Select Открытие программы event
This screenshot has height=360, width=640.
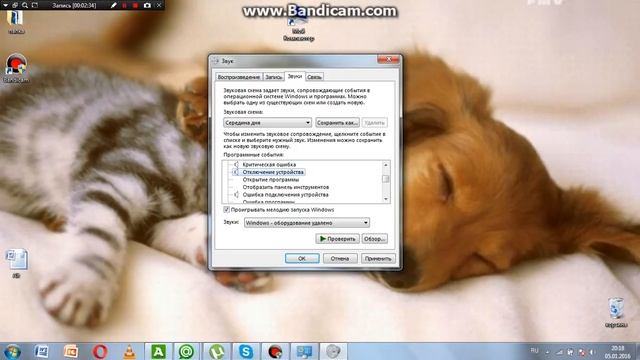point(271,180)
